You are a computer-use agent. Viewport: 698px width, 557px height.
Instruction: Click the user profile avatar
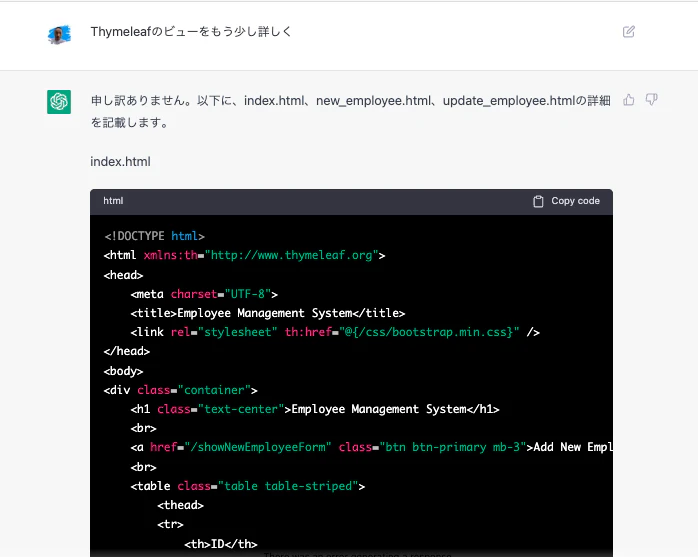click(59, 35)
